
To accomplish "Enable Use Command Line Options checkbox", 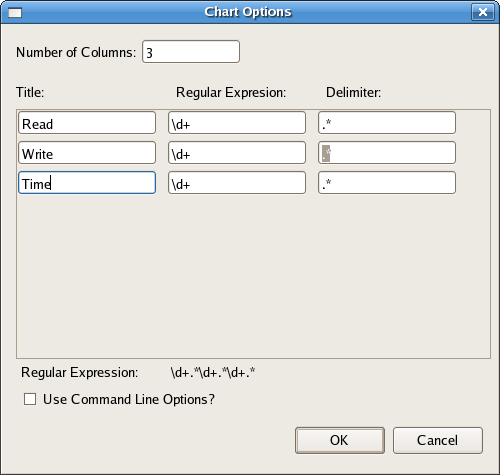I will point(30,399).
